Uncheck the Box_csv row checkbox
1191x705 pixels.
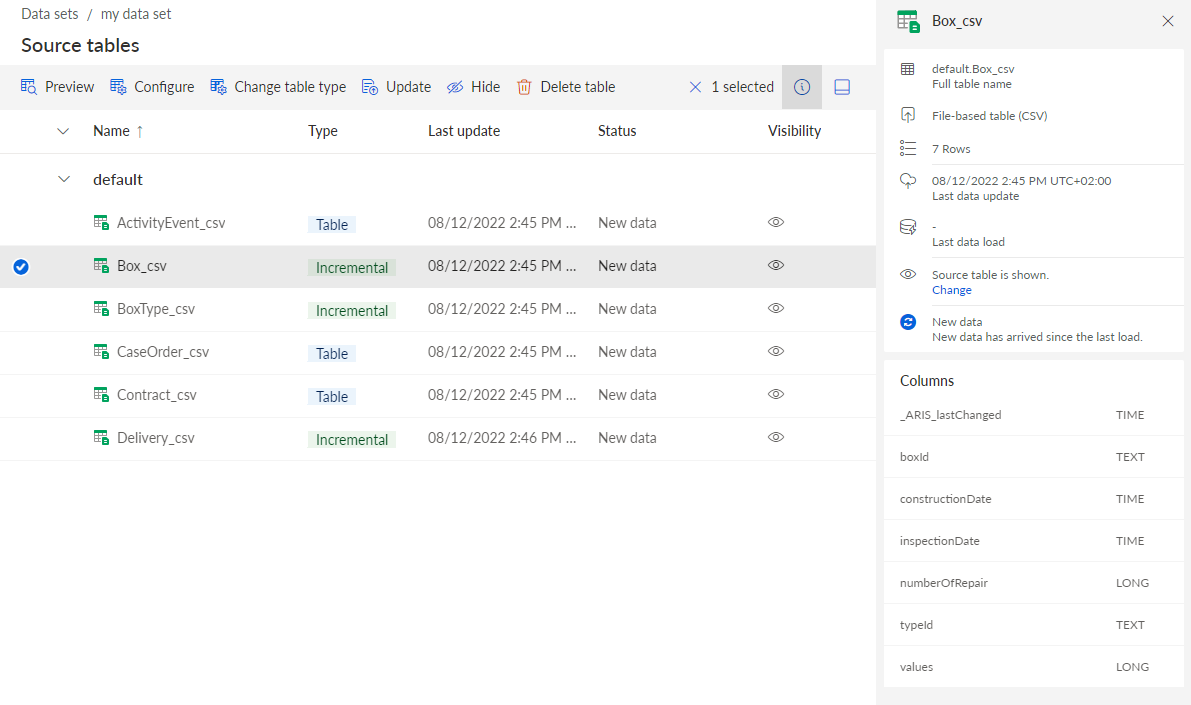click(21, 267)
